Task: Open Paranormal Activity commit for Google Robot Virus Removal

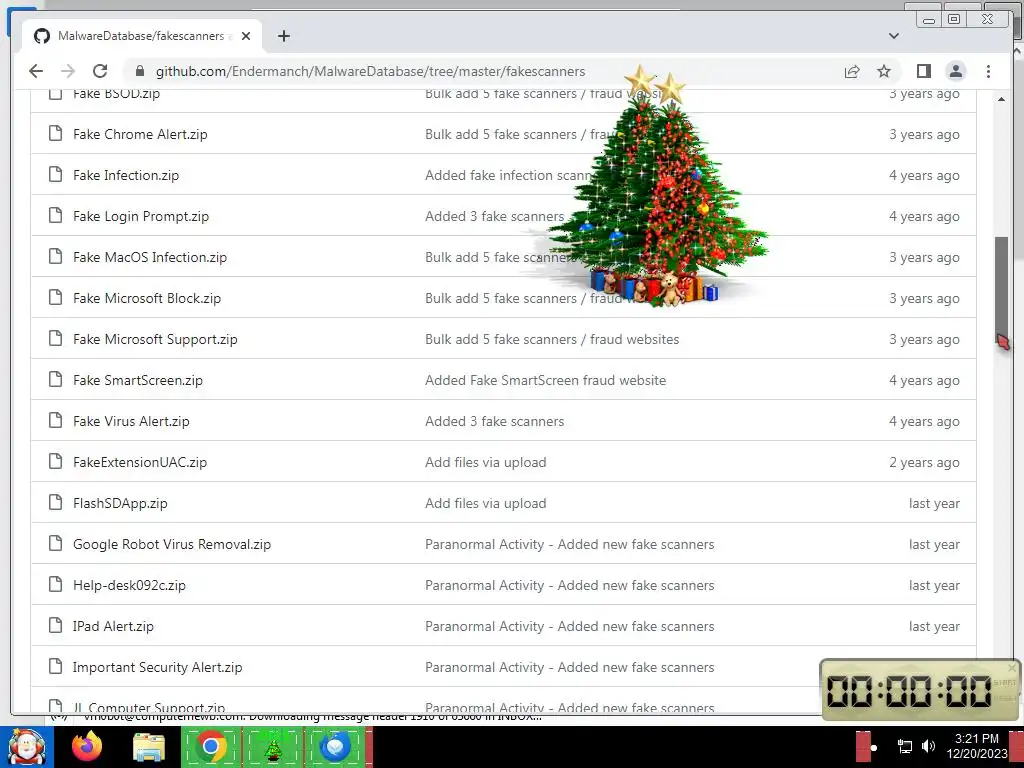Action: (569, 544)
